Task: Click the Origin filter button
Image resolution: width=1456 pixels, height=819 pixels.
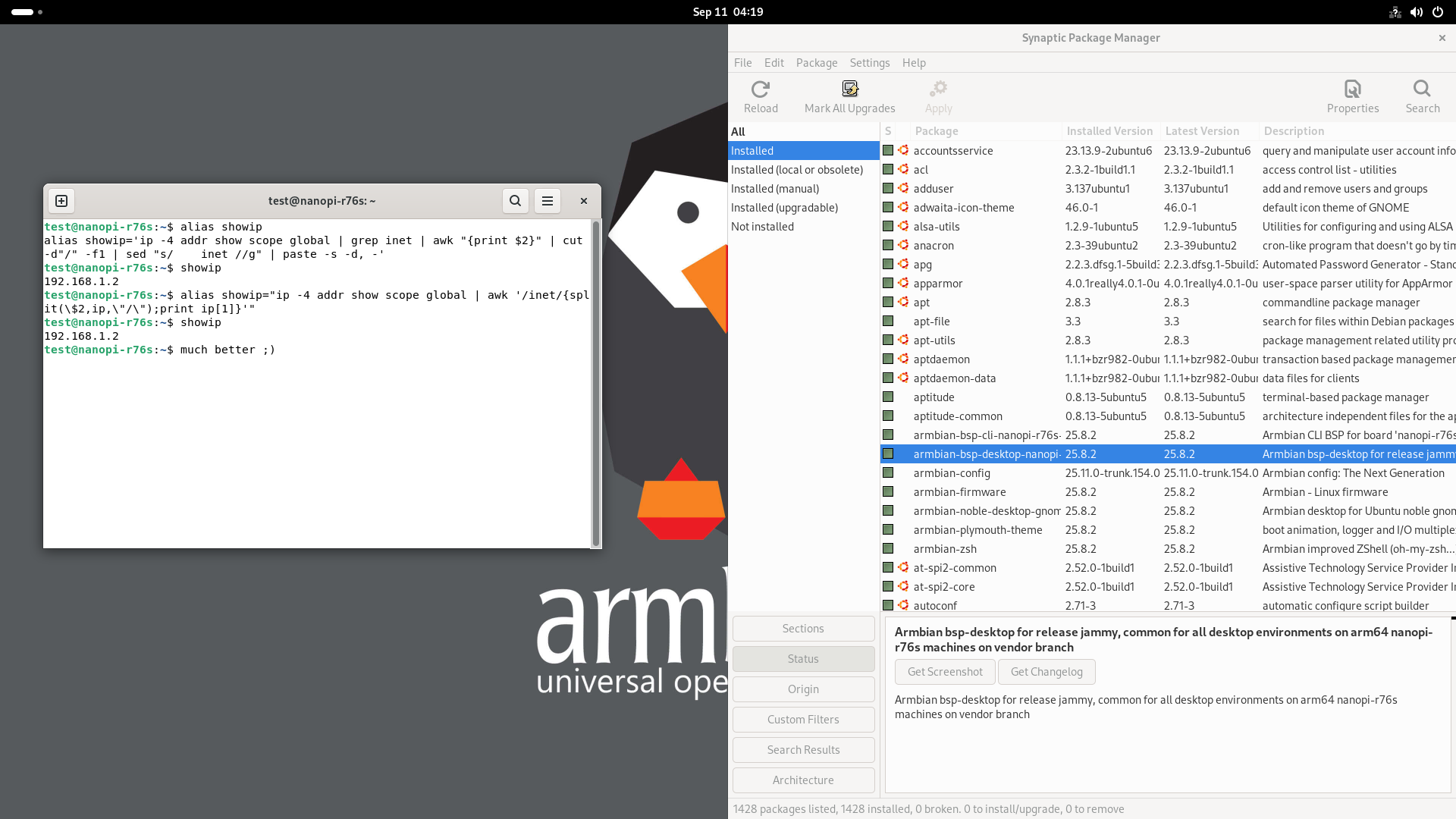Action: pos(803,689)
